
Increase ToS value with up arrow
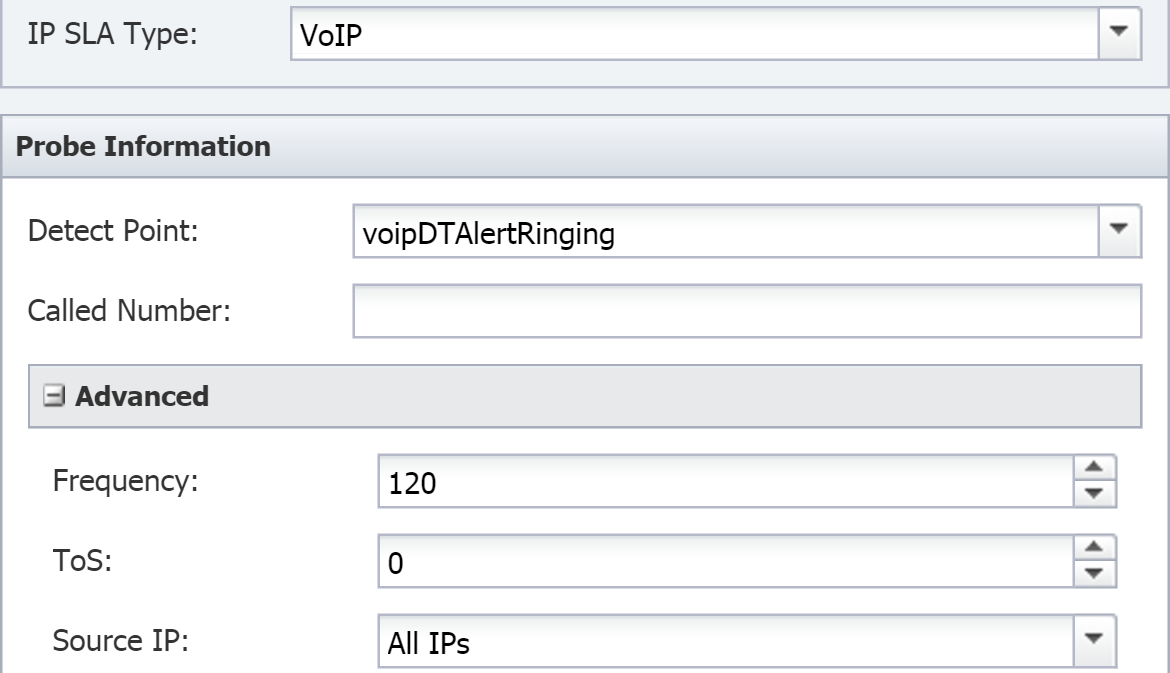click(x=1094, y=548)
